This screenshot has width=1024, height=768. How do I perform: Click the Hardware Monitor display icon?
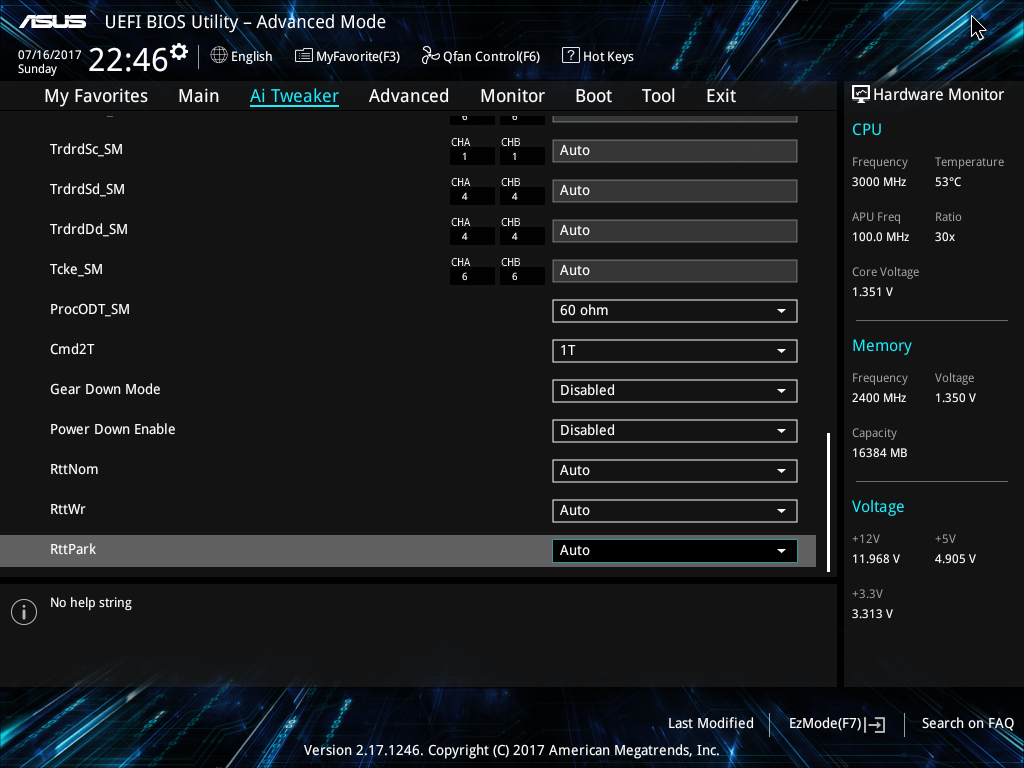point(861,95)
